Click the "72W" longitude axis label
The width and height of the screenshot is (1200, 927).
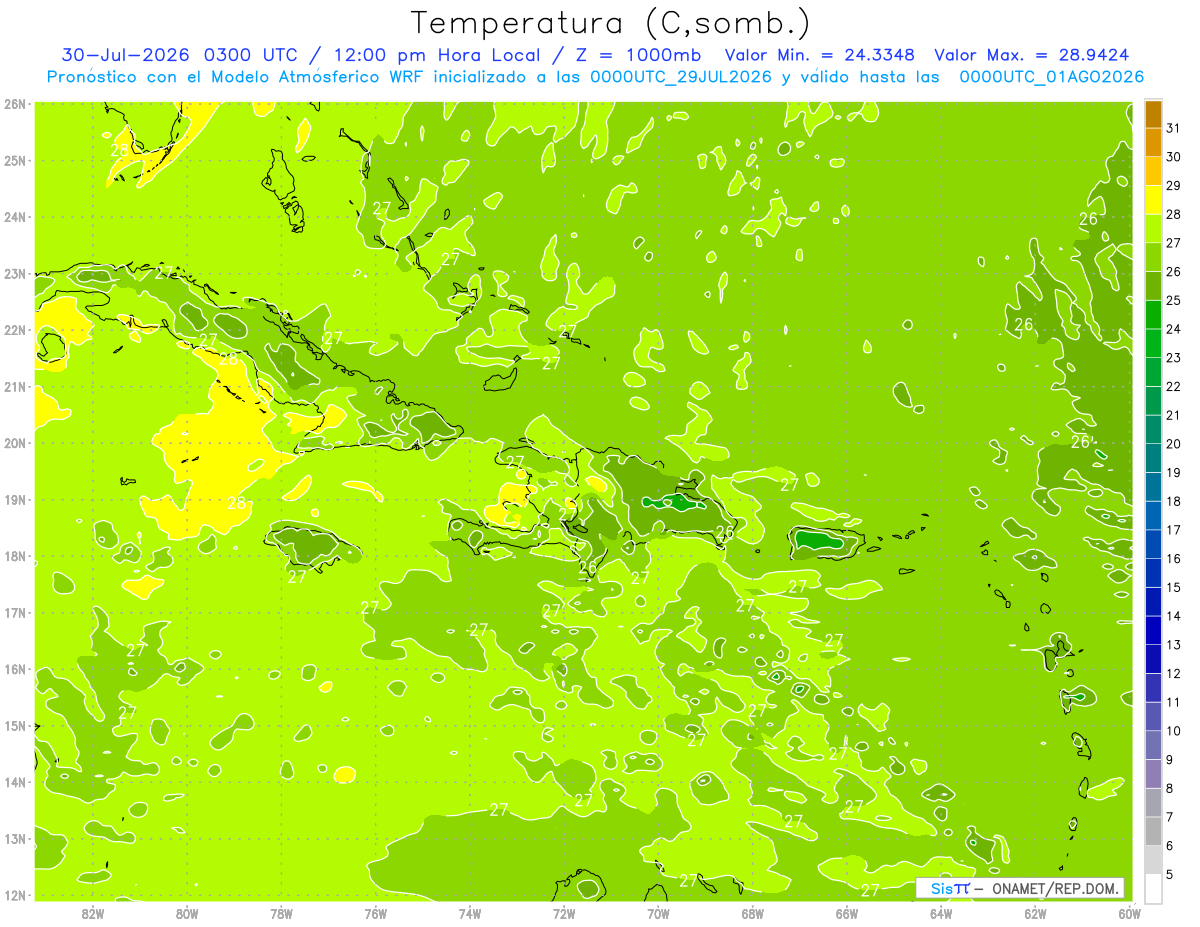pos(564,912)
